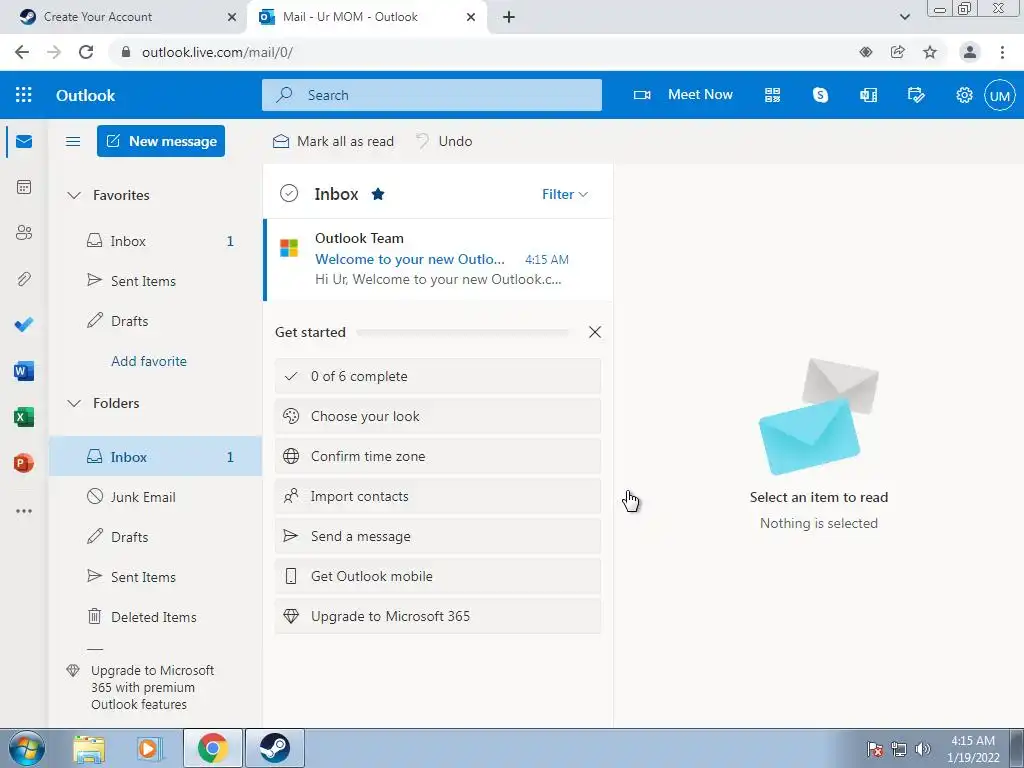Open the Files paperclip icon

(24, 279)
